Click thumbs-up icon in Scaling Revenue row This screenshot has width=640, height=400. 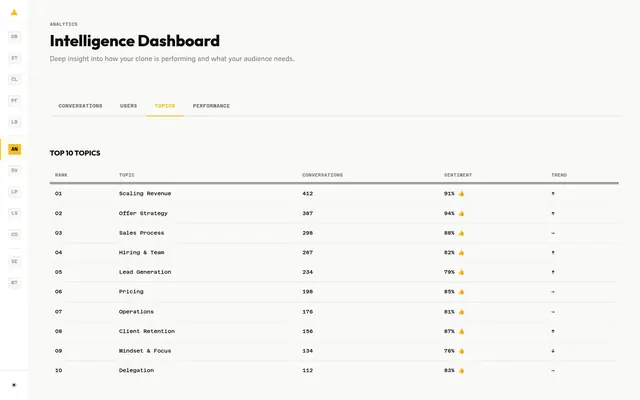[461, 193]
